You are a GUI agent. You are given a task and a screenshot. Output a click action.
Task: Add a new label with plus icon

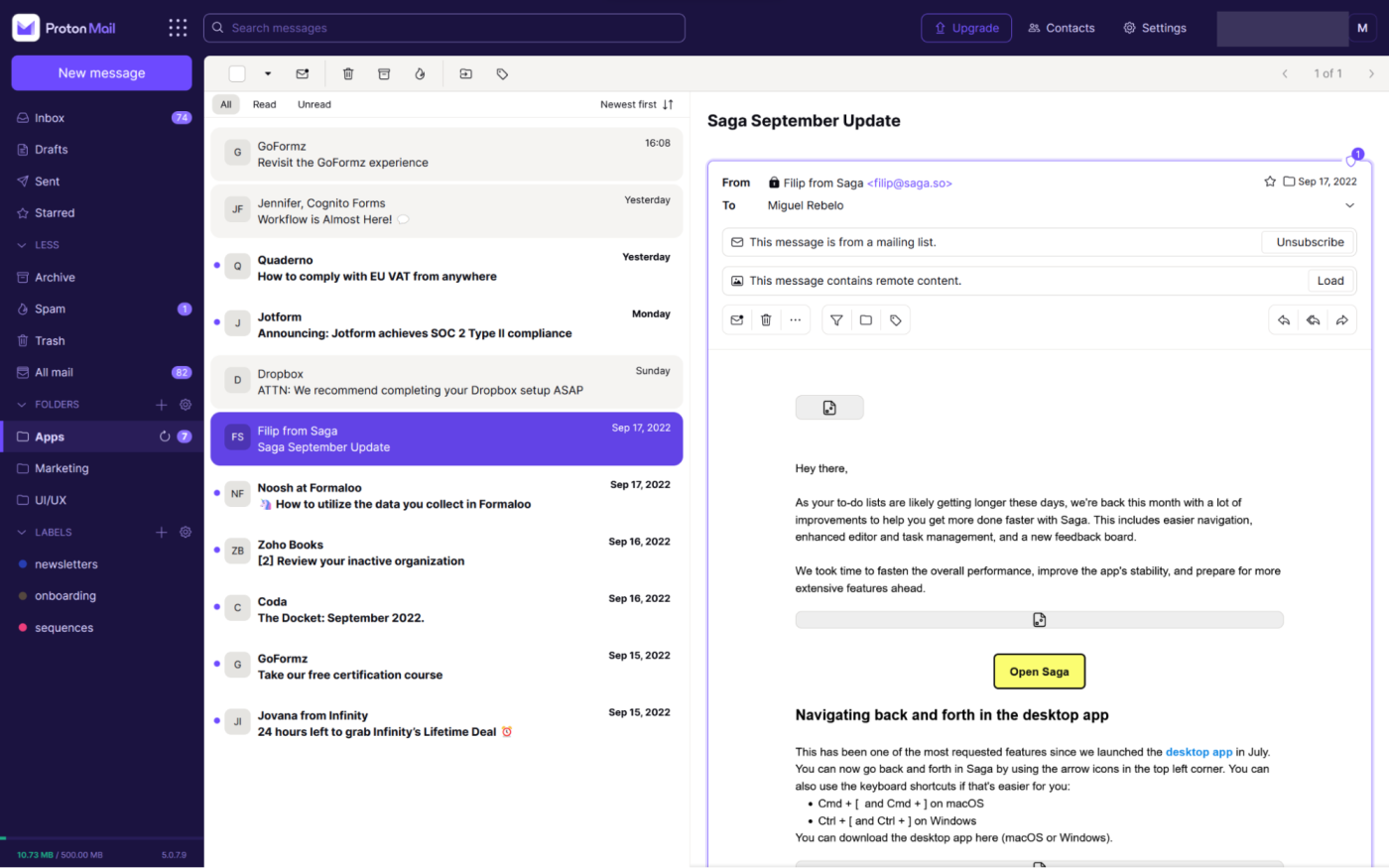[162, 533]
